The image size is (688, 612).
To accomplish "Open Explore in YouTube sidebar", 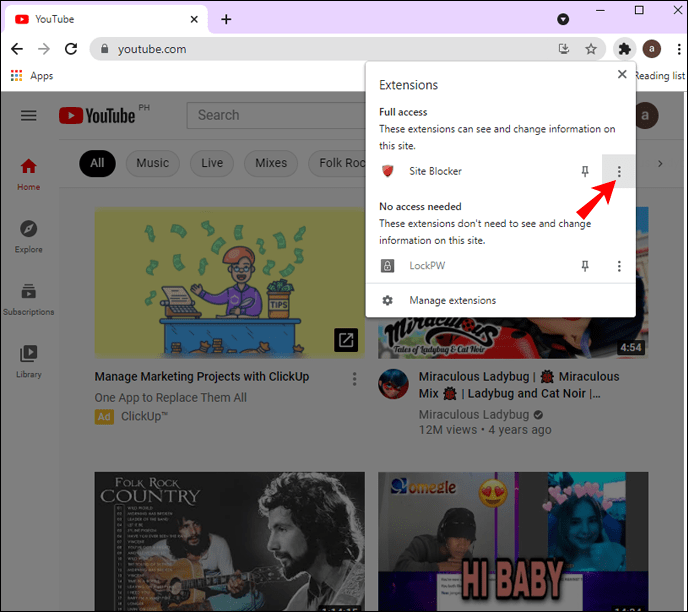I will [x=29, y=237].
